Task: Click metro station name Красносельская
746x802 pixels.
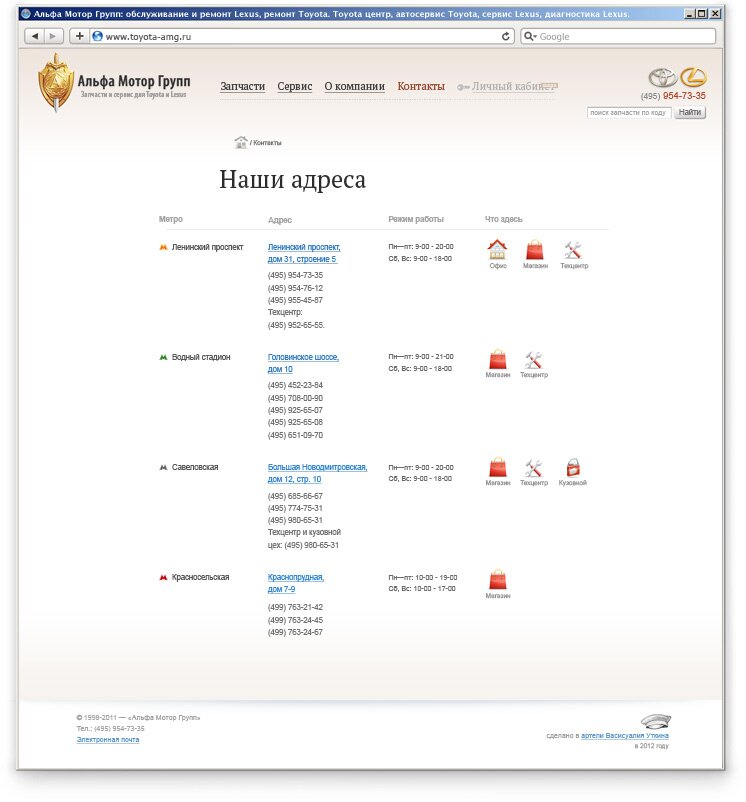Action: [x=200, y=577]
